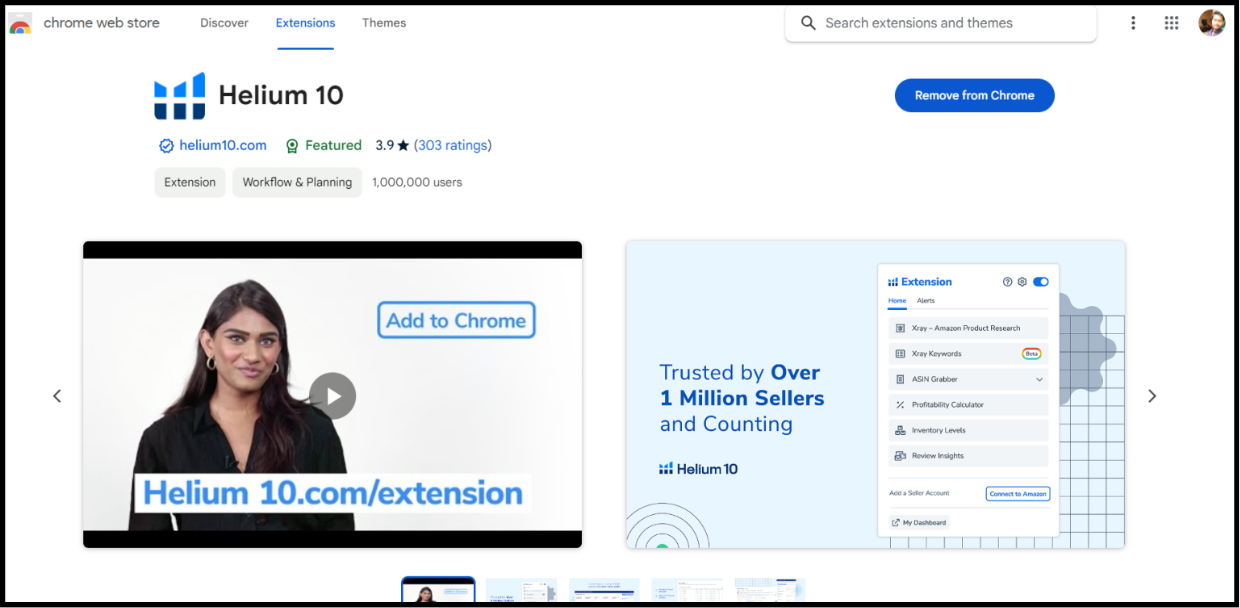1240x608 pixels.
Task: Open the helium10.com website link
Action: pyautogui.click(x=221, y=145)
